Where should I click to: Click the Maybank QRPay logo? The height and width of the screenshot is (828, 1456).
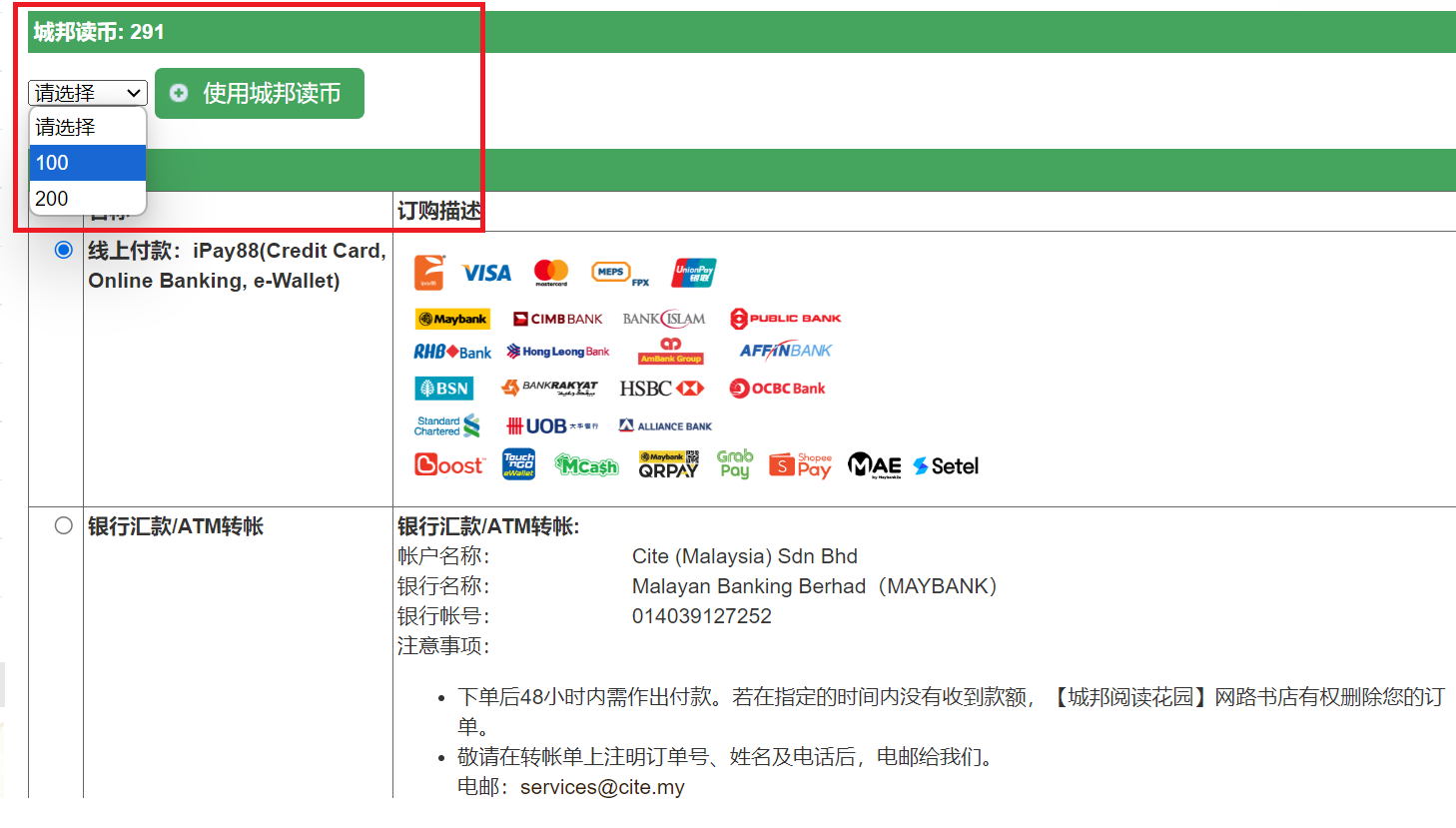pyautogui.click(x=669, y=464)
